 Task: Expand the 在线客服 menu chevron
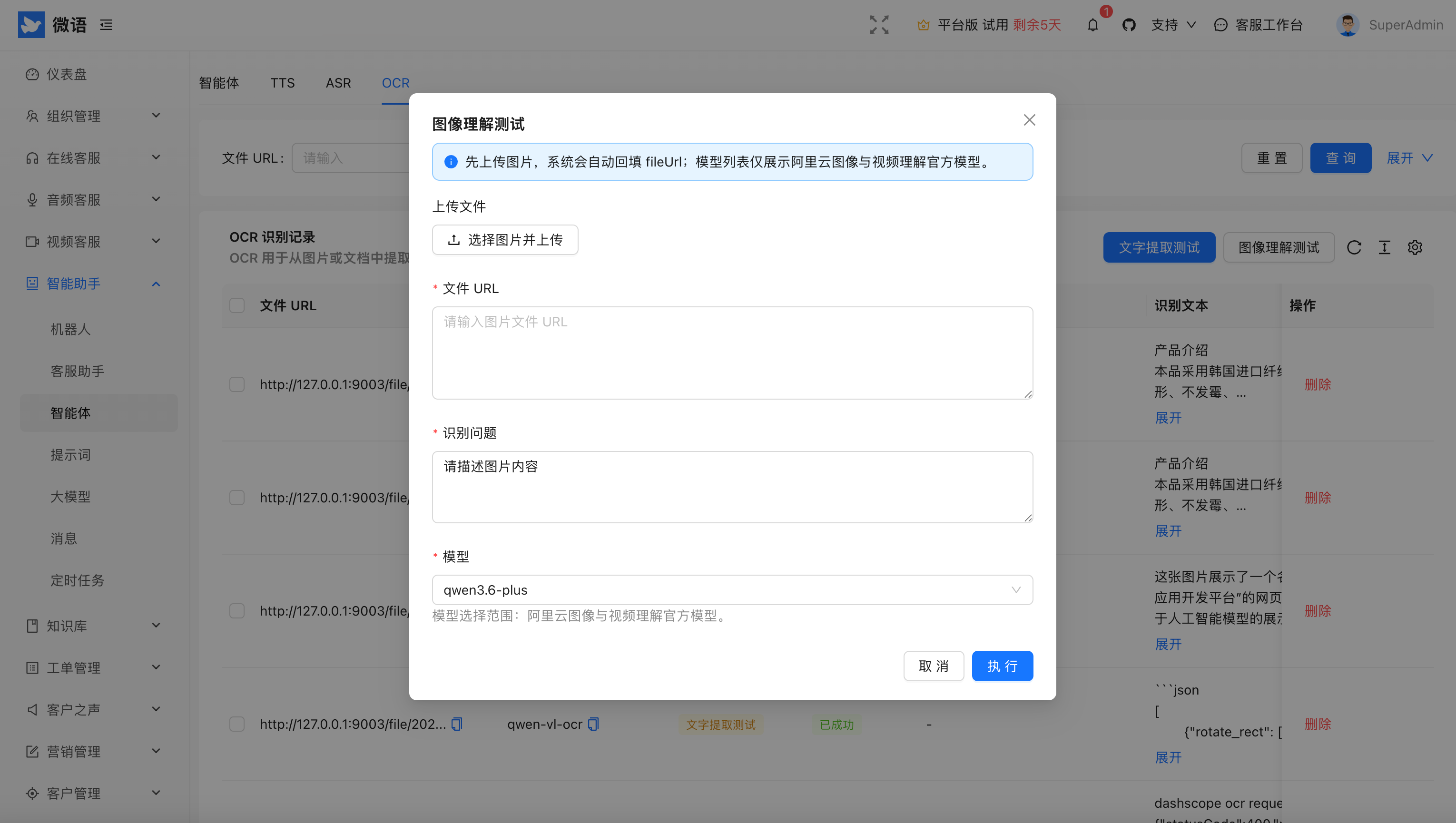(x=156, y=157)
